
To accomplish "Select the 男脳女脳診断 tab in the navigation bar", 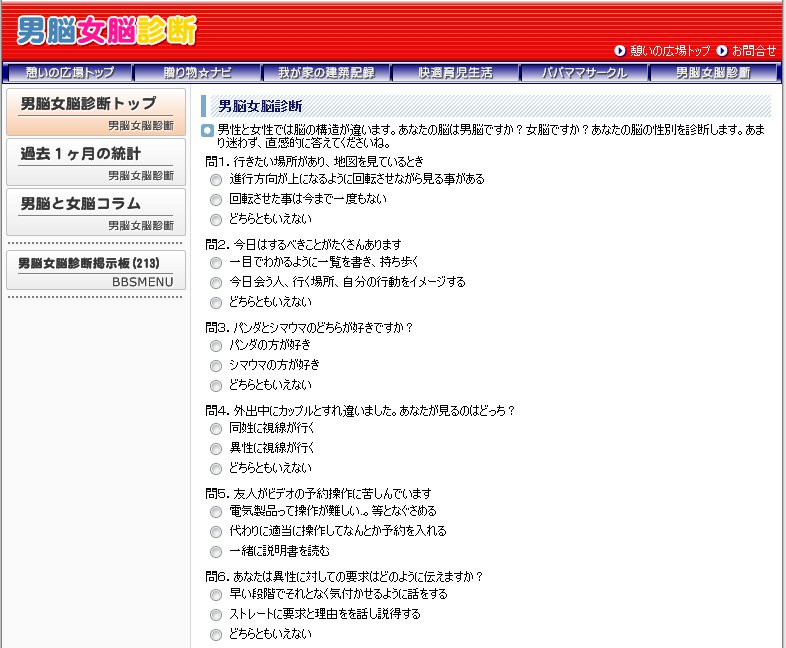I will [x=713, y=73].
